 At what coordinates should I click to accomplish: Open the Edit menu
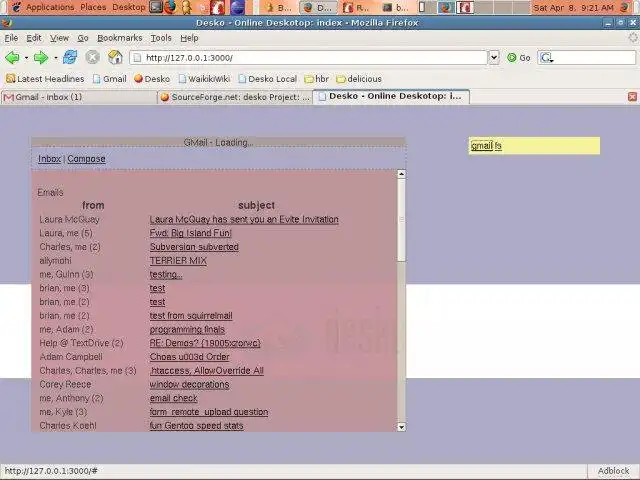34,38
